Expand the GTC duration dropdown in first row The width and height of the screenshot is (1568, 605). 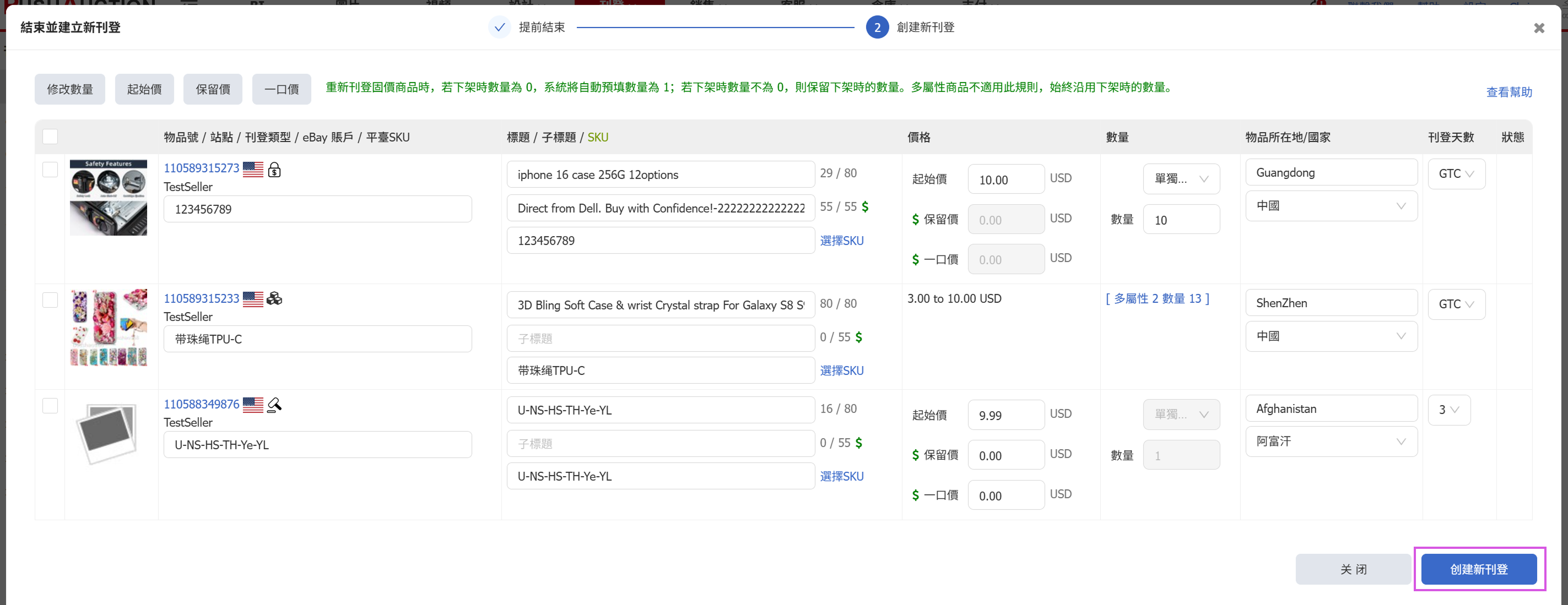pos(1456,174)
